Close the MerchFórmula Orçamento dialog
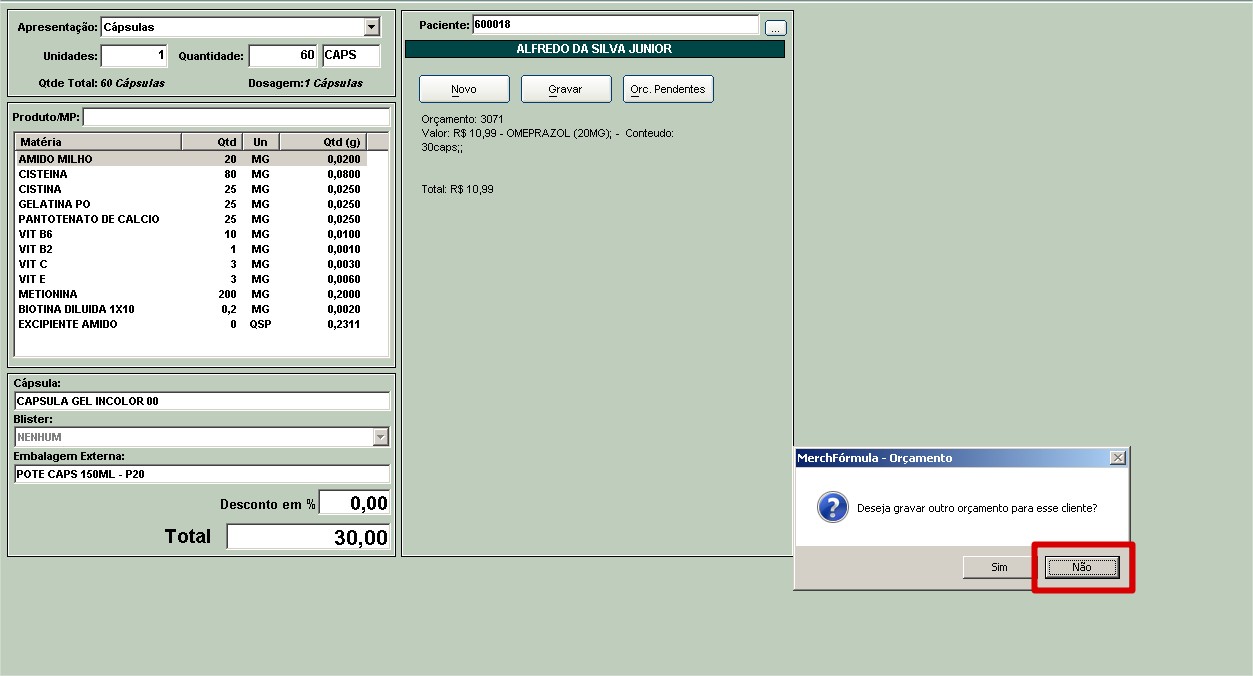 coord(1117,458)
